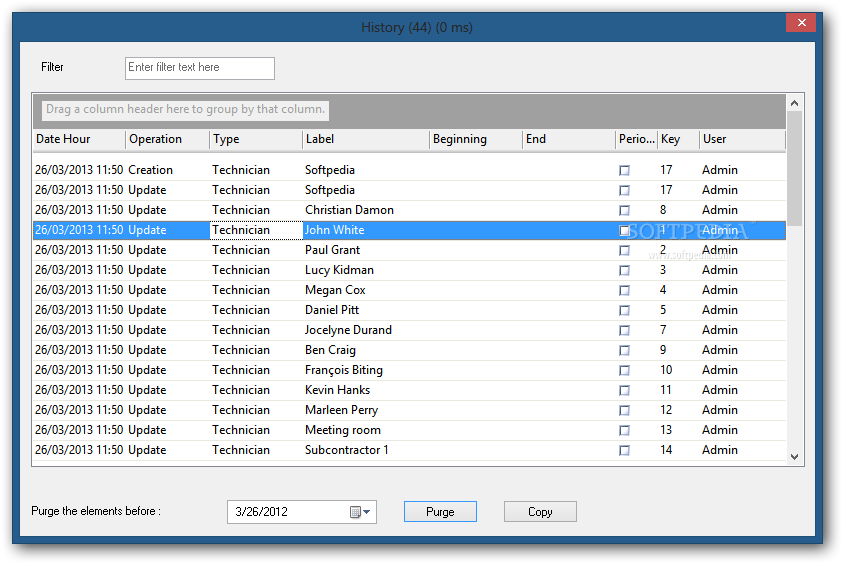
Task: Click the vertical scrollbar thumb
Action: [795, 168]
